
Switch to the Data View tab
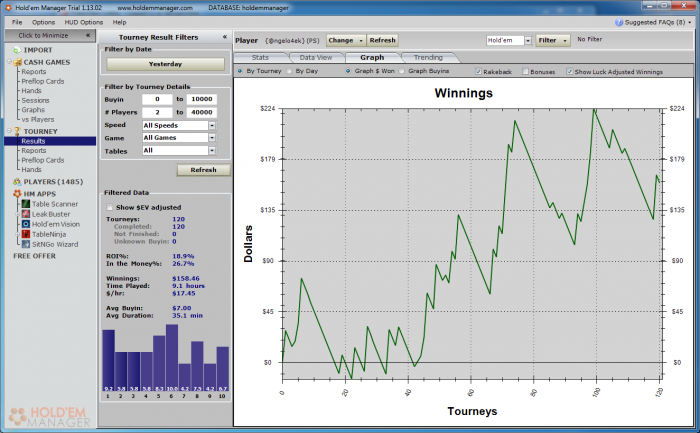pos(316,58)
